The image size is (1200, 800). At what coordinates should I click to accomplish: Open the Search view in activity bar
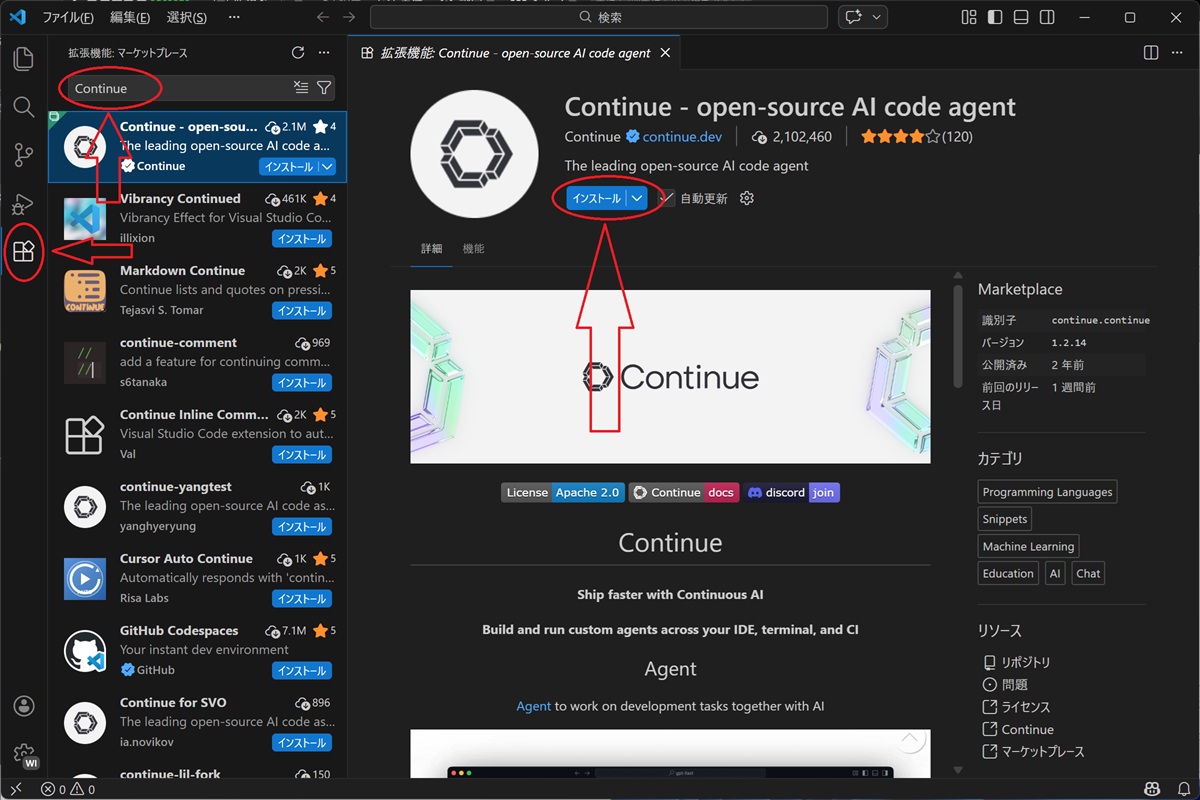click(x=23, y=106)
